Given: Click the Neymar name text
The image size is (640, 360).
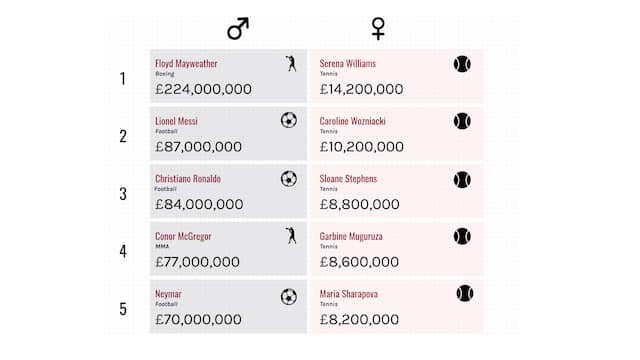Looking at the screenshot, I should coord(168,294).
